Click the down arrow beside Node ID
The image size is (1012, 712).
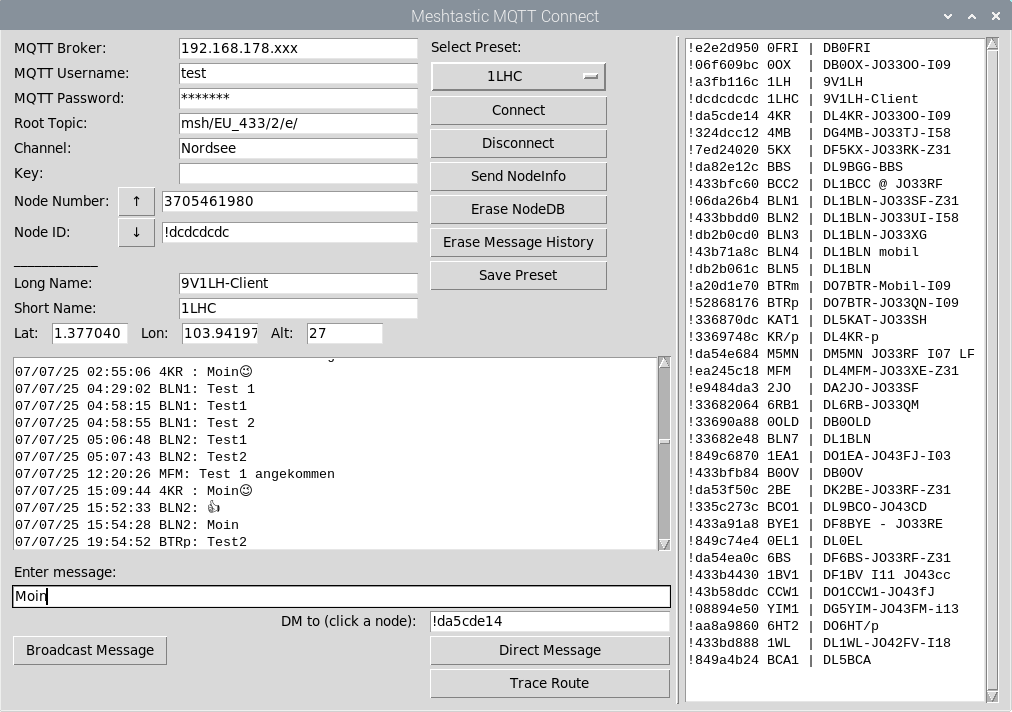click(x=136, y=232)
